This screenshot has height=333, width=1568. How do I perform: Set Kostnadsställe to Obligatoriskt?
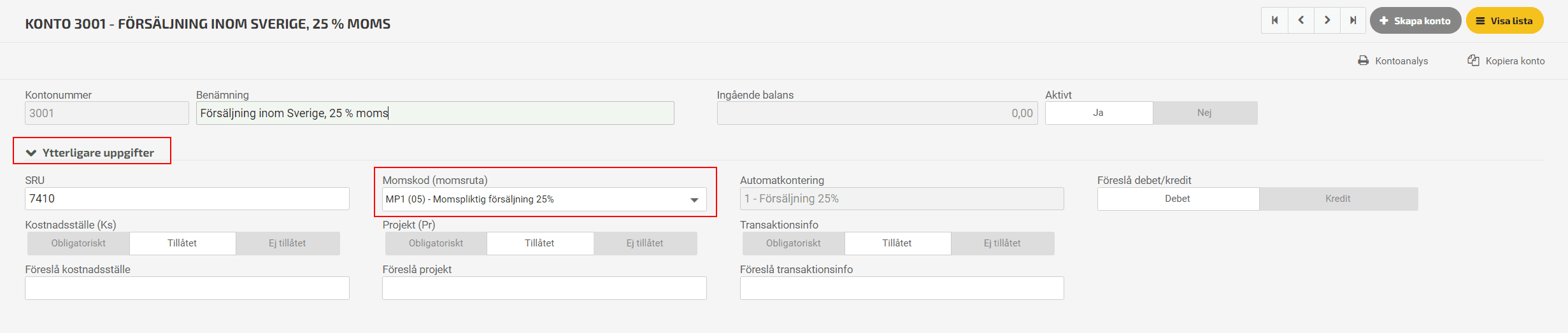click(78, 243)
